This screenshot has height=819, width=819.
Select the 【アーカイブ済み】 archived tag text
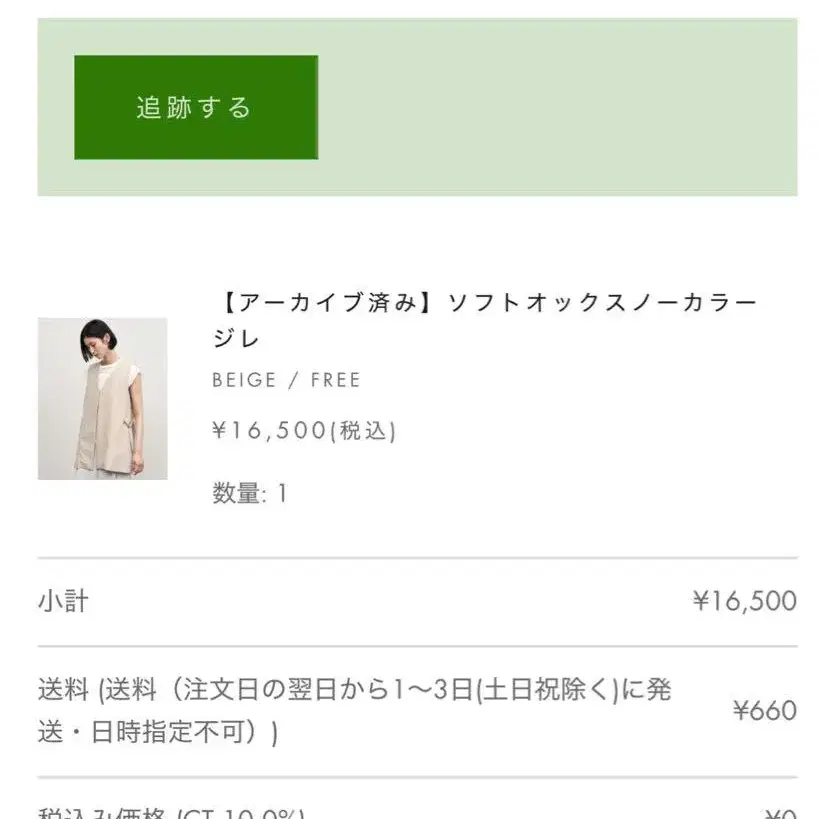pyautogui.click(x=322, y=302)
